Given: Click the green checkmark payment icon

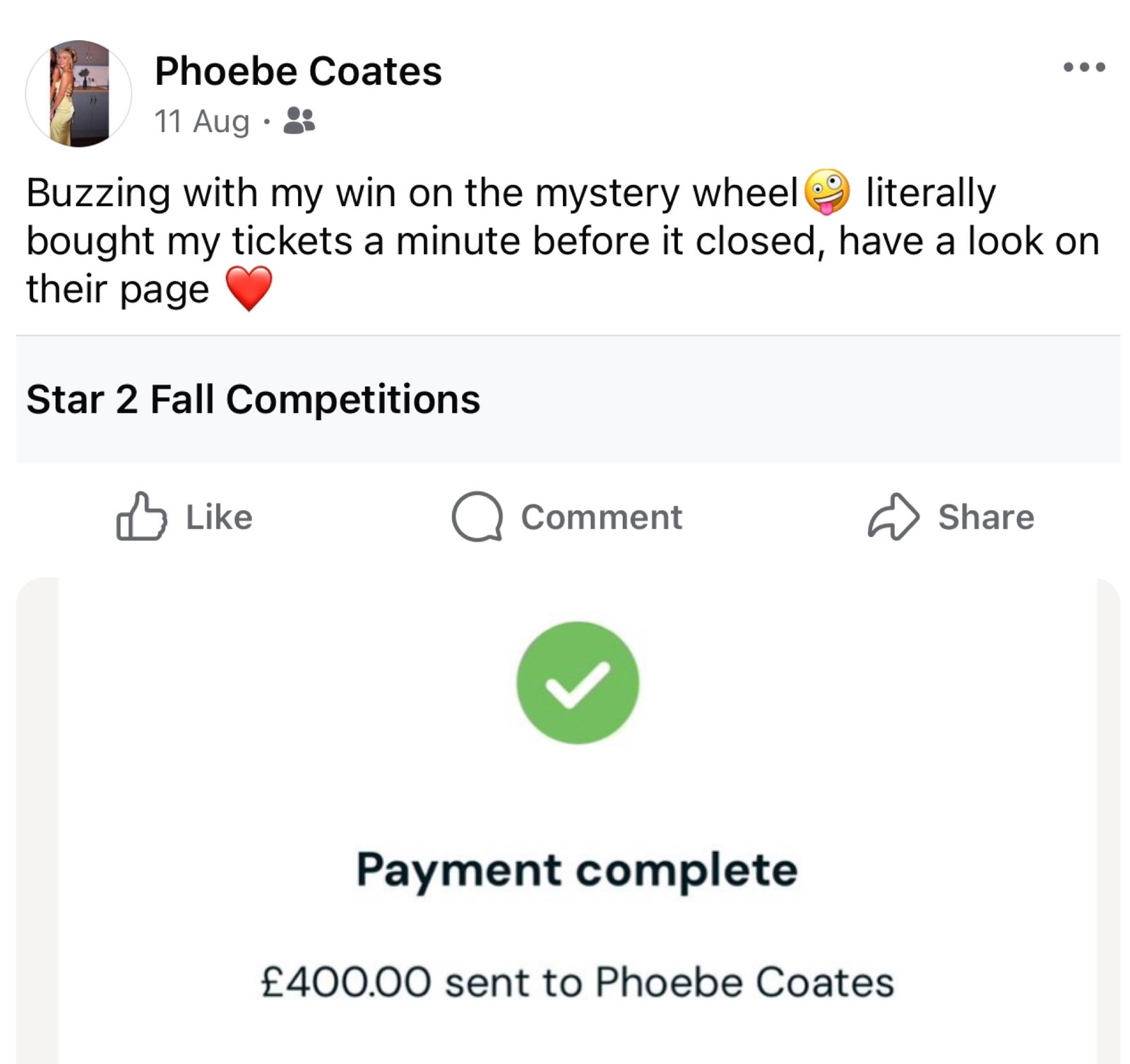Looking at the screenshot, I should (578, 682).
